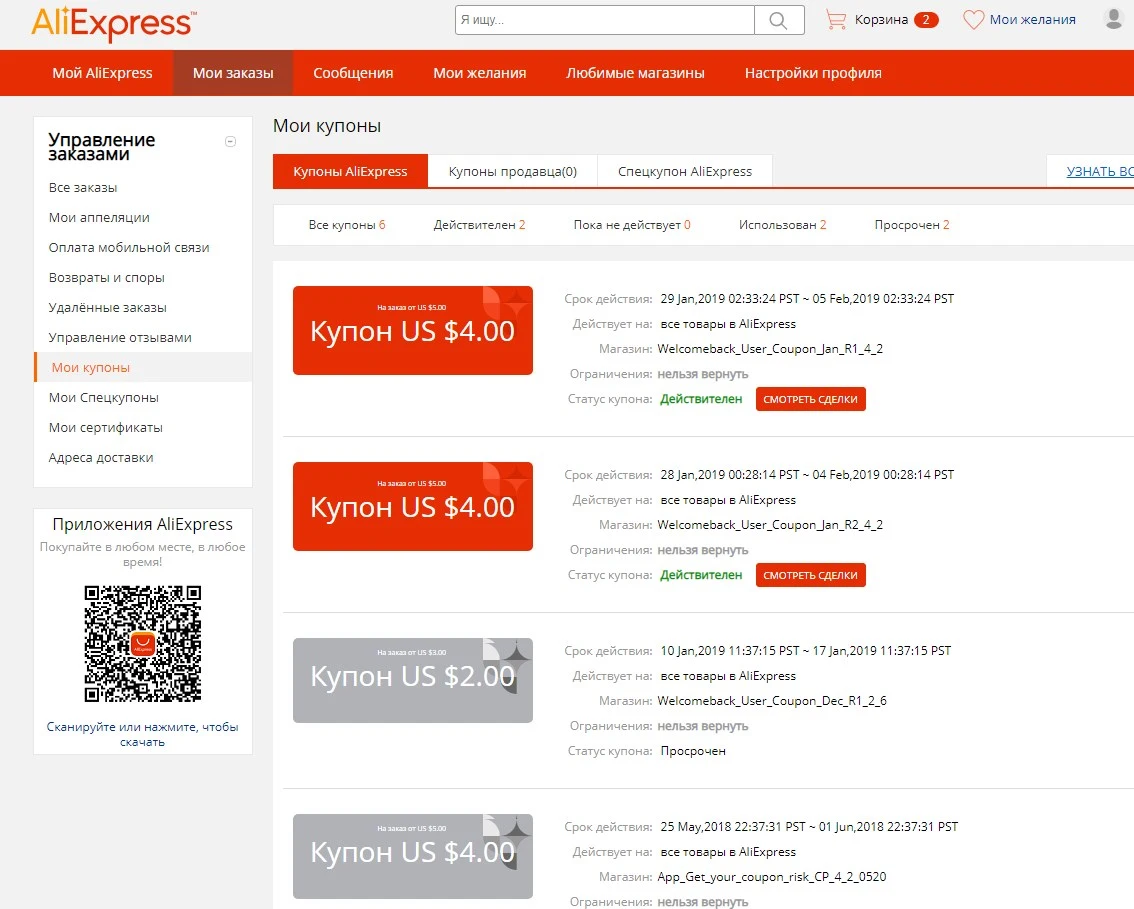The width and height of the screenshot is (1134, 909).
Task: Click Действителен status of Jan_R1_4_2 coupon
Action: pos(701,399)
